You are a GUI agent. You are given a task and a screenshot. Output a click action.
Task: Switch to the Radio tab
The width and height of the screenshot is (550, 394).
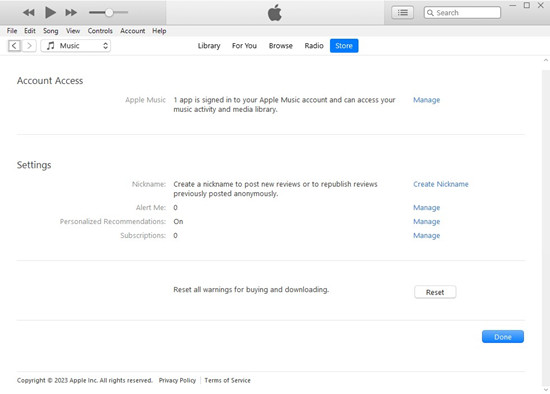(314, 46)
